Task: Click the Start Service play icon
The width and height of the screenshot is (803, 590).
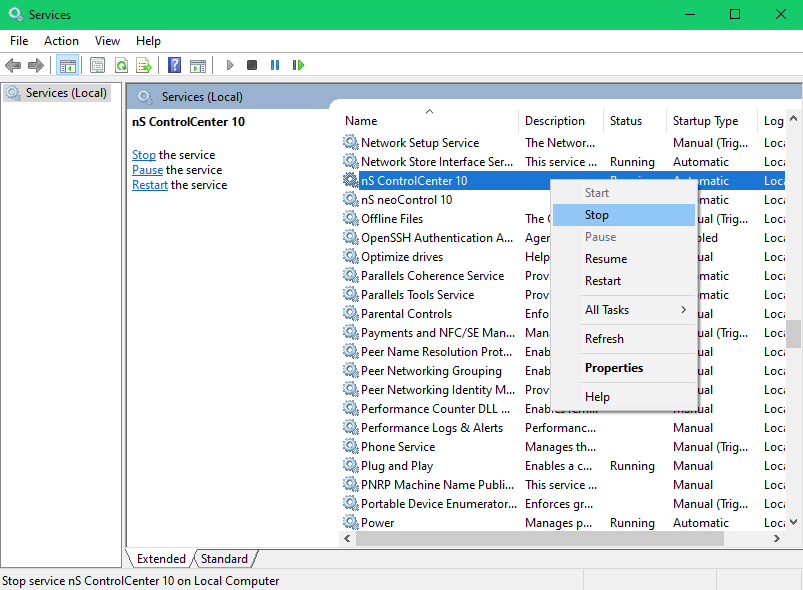Action: pyautogui.click(x=230, y=65)
